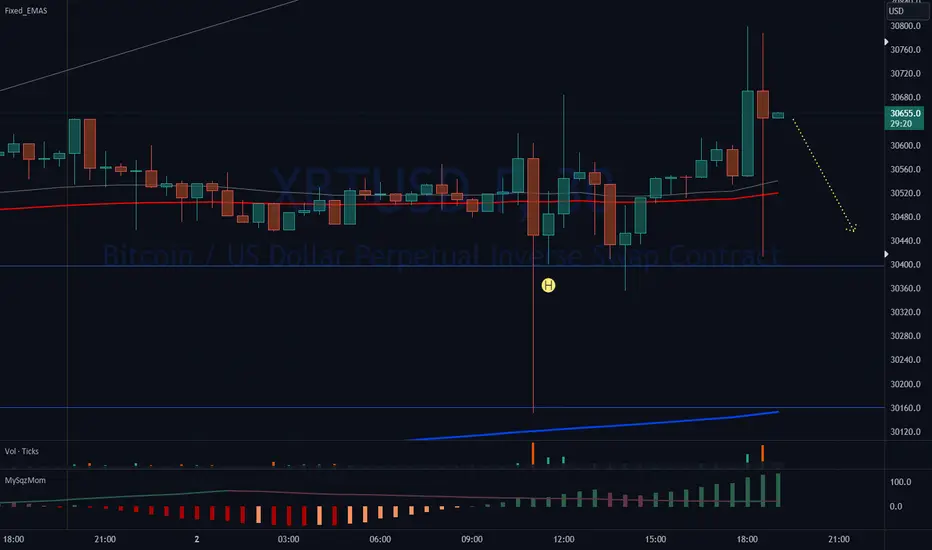
Task: Click the tallest orange volume bar below H marker
Action: tap(533, 454)
